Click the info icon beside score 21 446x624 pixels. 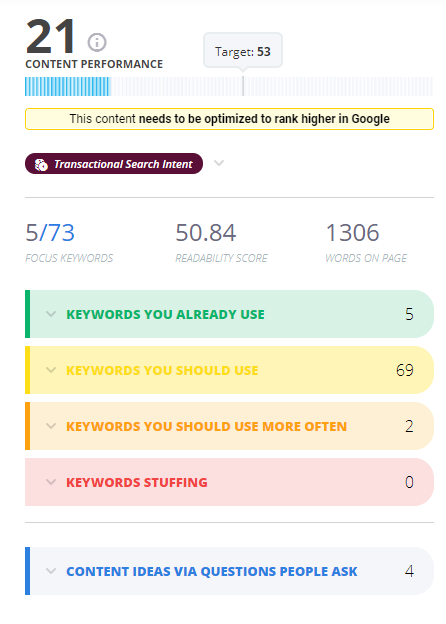(97, 42)
